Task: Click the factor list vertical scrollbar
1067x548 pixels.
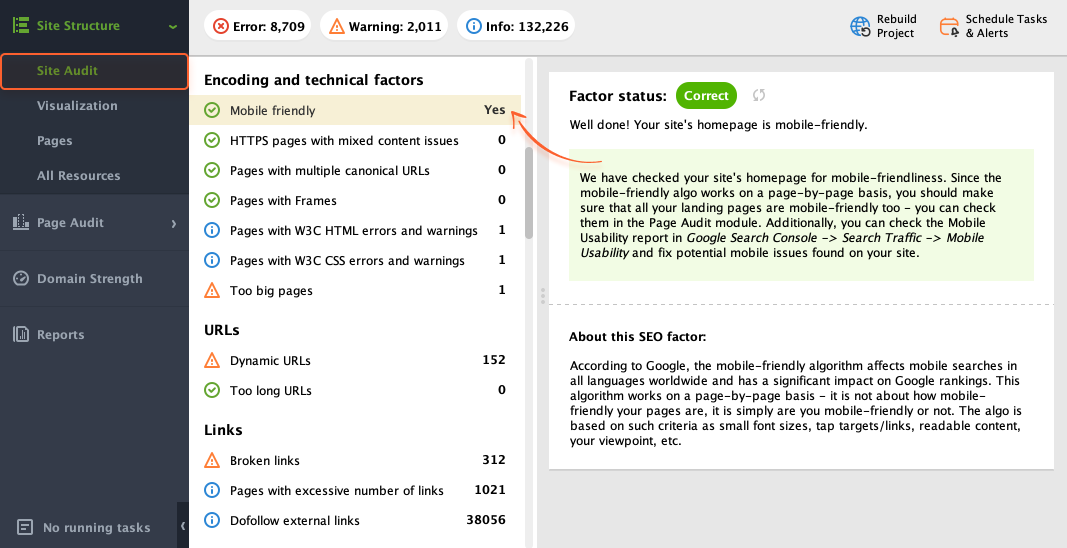Action: click(x=529, y=193)
